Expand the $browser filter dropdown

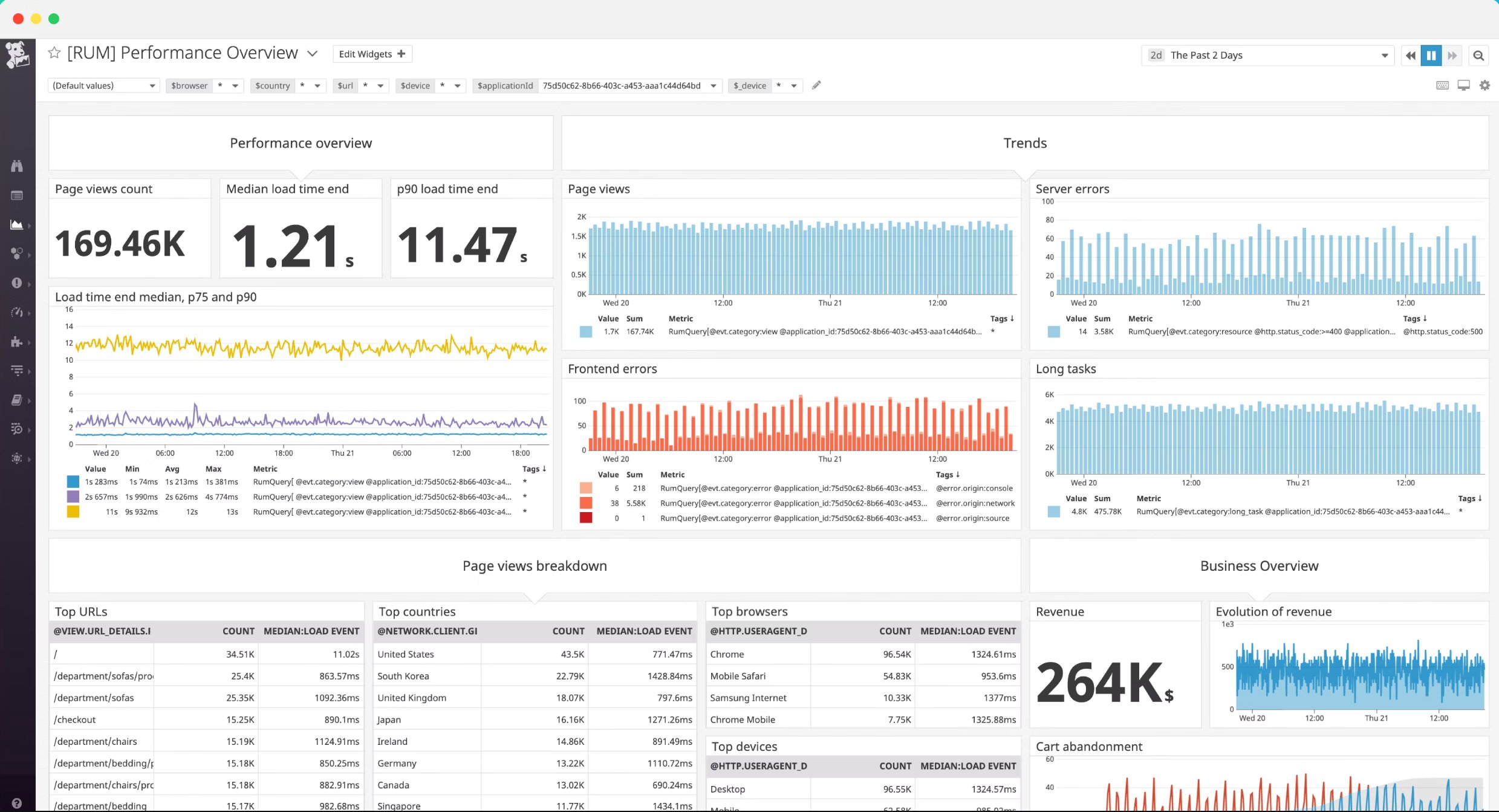pos(234,85)
